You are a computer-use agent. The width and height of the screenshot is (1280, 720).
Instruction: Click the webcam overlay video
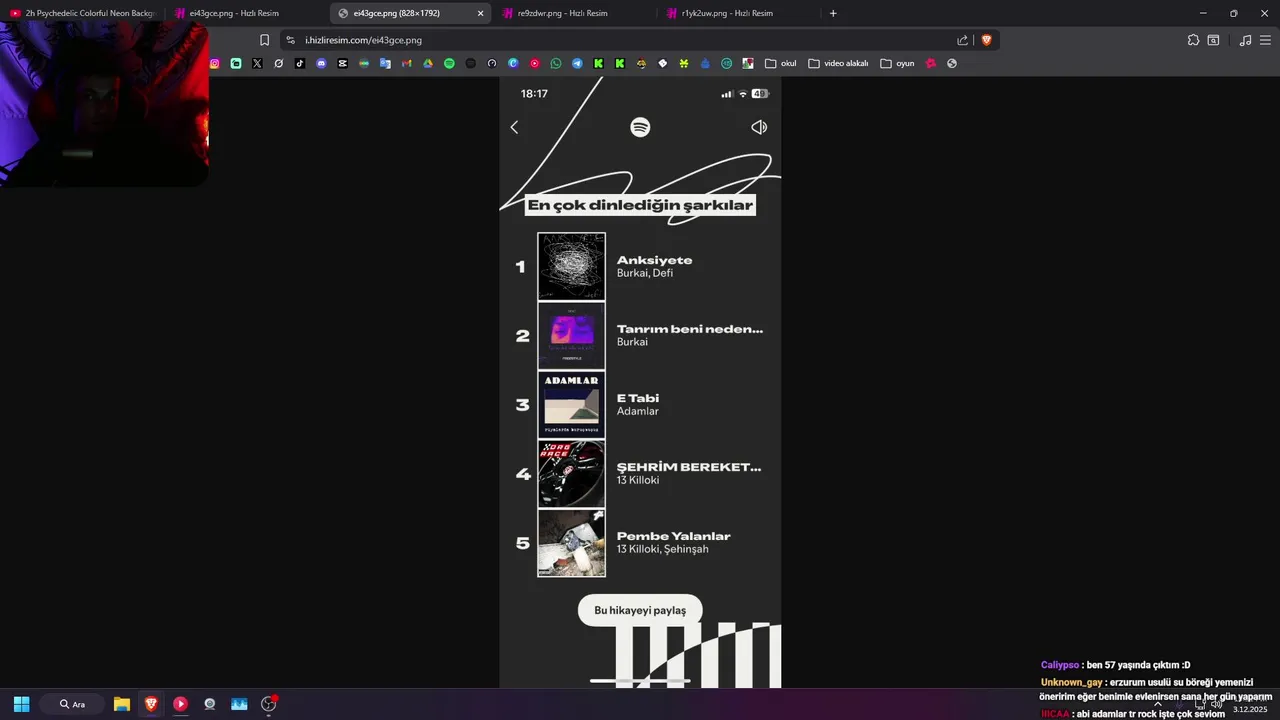point(104,104)
